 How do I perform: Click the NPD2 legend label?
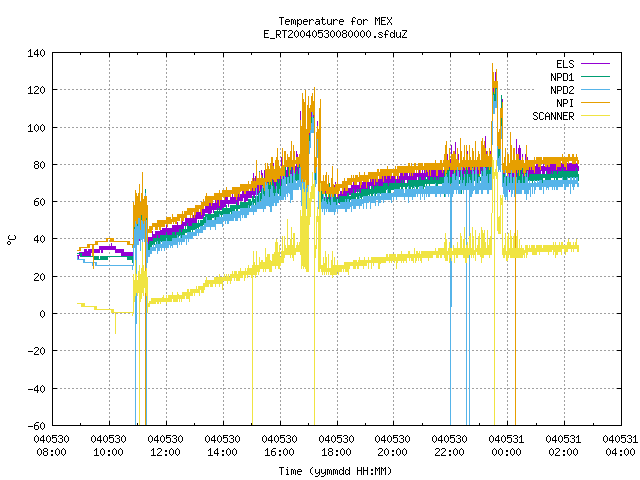[562, 90]
